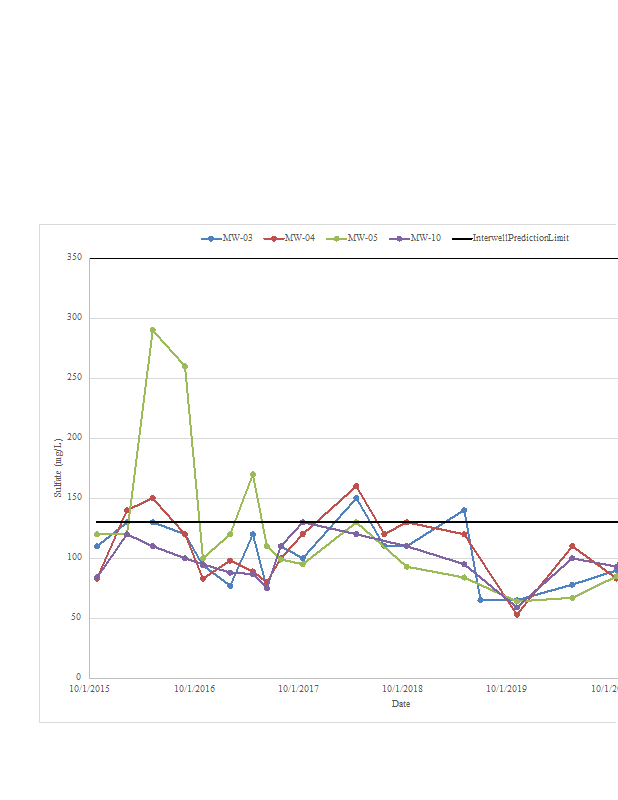Select the MW-05 peak point near 290
Viewport: 618px width, 800px height.
click(x=153, y=330)
